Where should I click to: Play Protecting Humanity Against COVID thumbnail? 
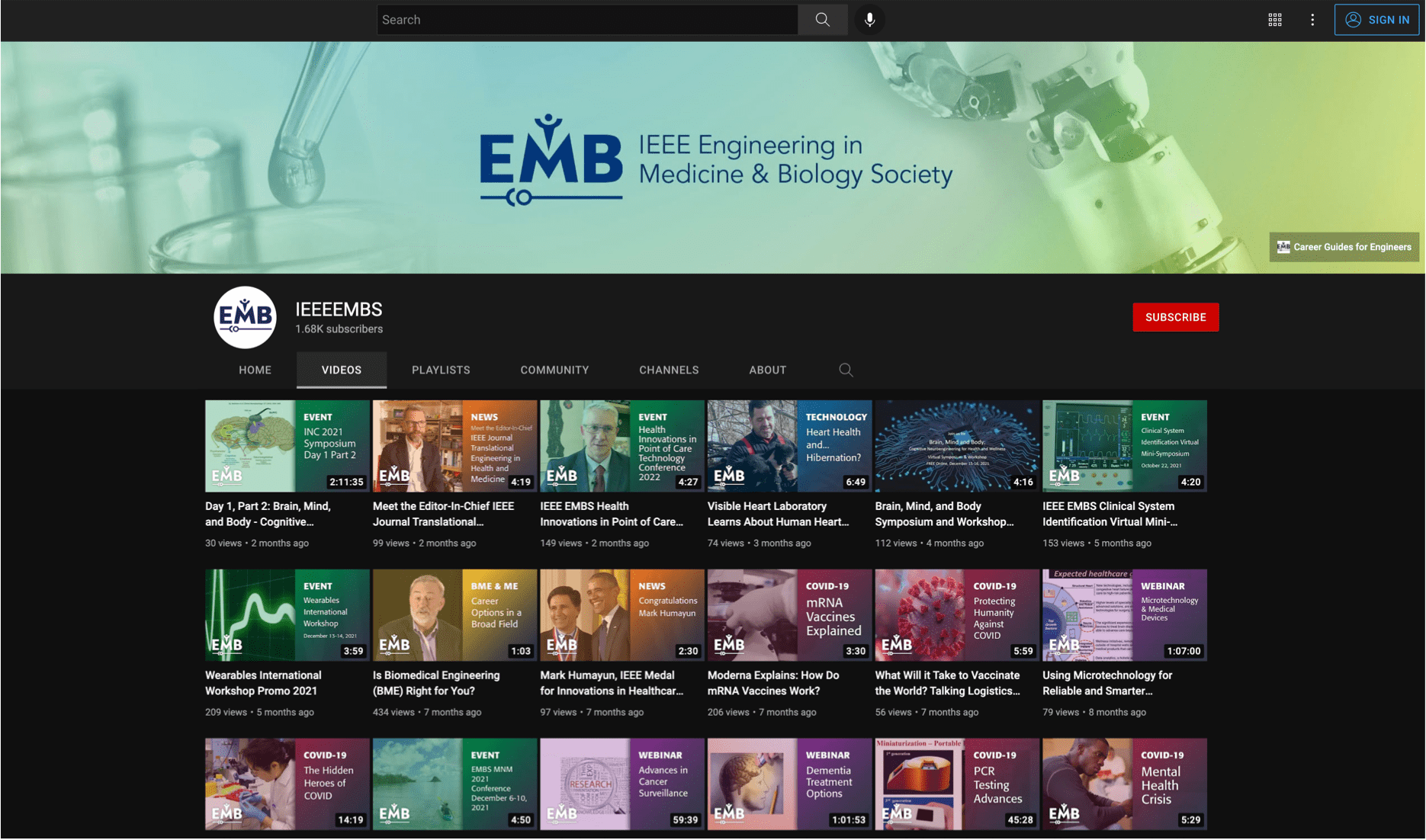957,615
